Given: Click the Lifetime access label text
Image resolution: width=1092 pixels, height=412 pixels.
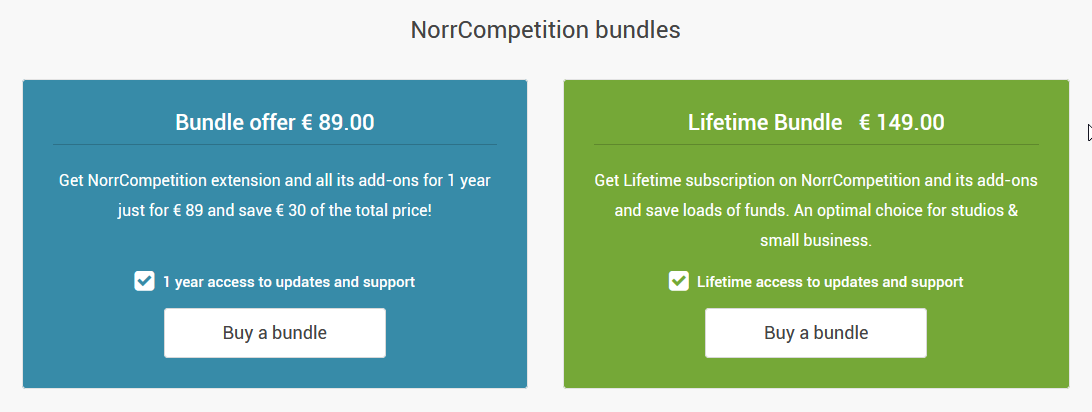Looking at the screenshot, I should pyautogui.click(x=830, y=282).
